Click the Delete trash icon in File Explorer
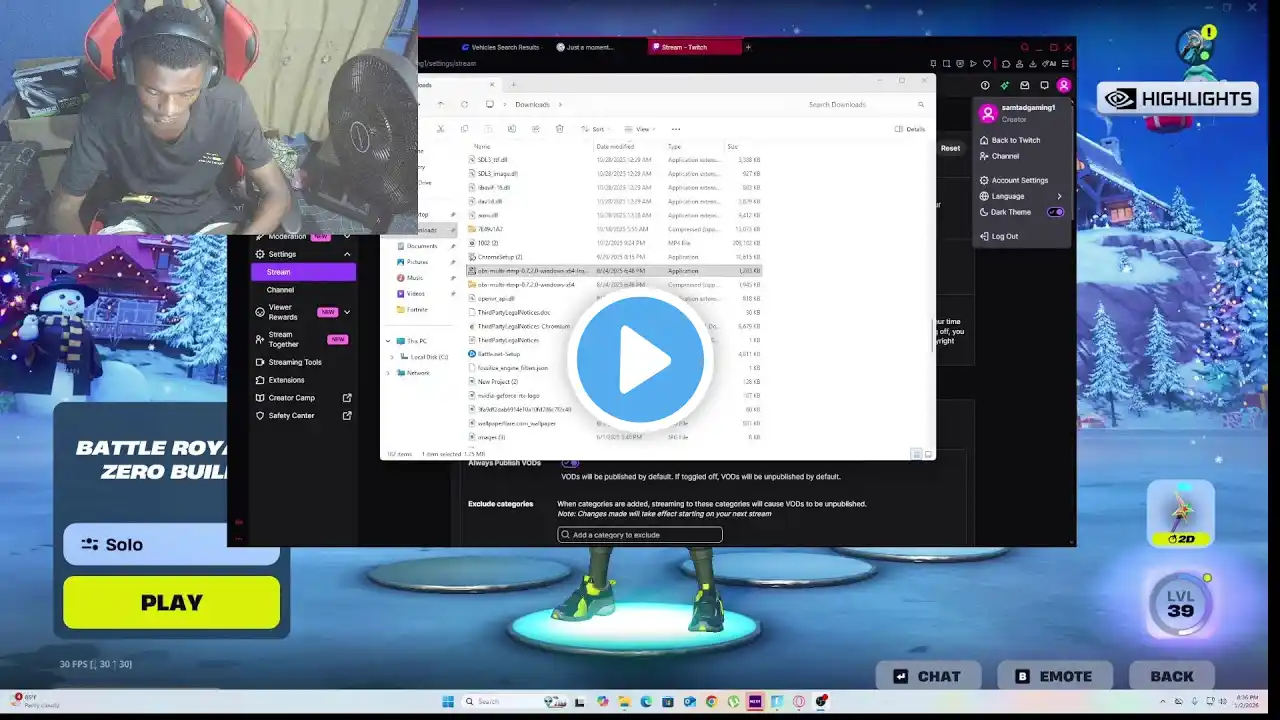 coord(560,129)
